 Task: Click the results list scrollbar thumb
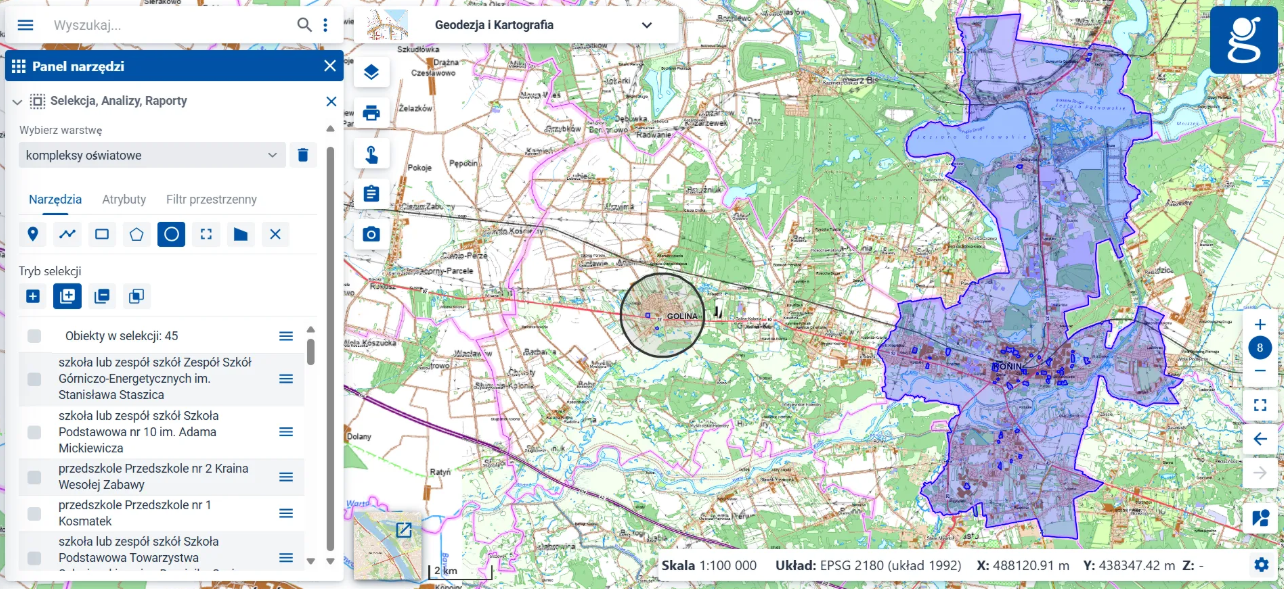(311, 351)
